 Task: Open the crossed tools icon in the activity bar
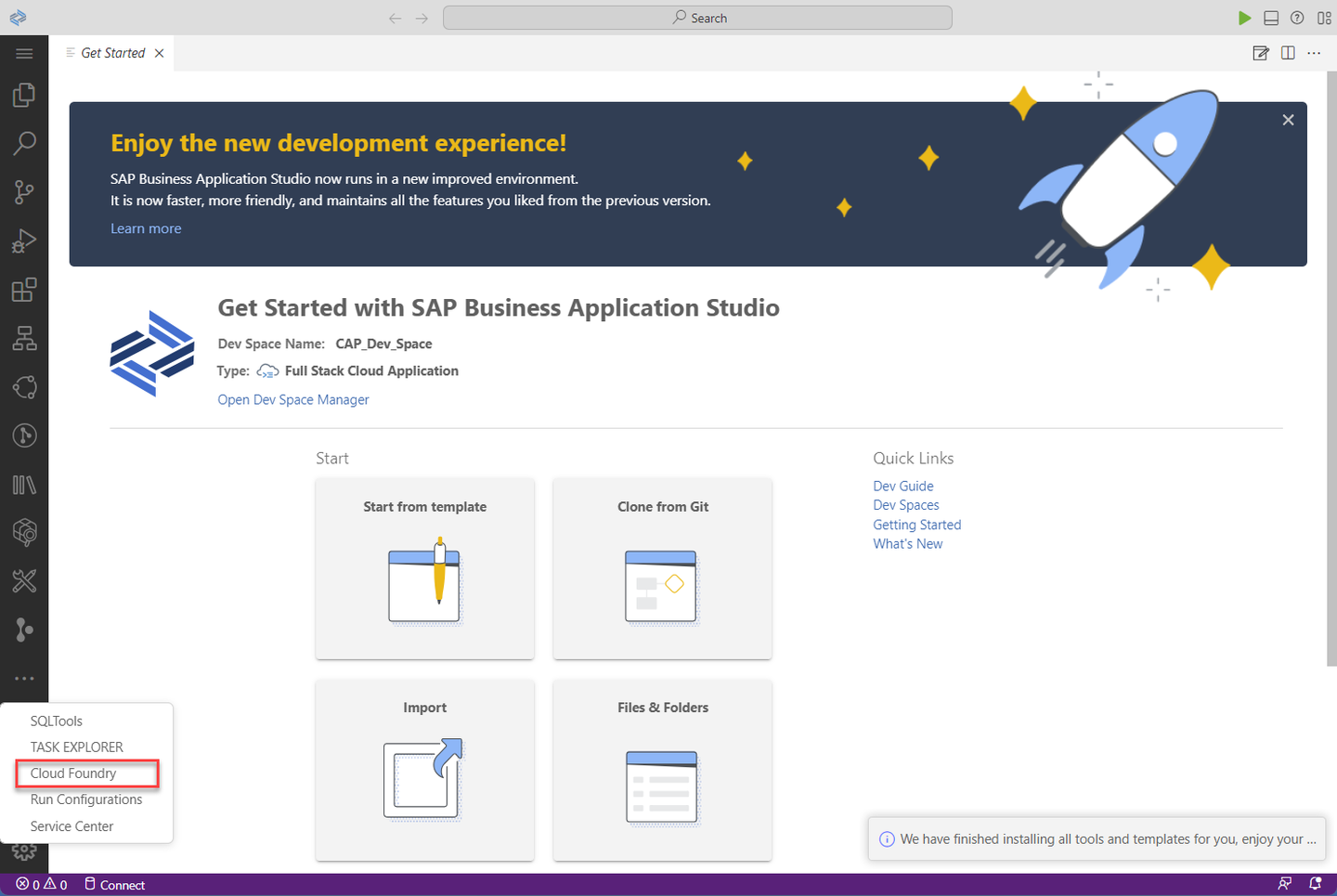(24, 581)
